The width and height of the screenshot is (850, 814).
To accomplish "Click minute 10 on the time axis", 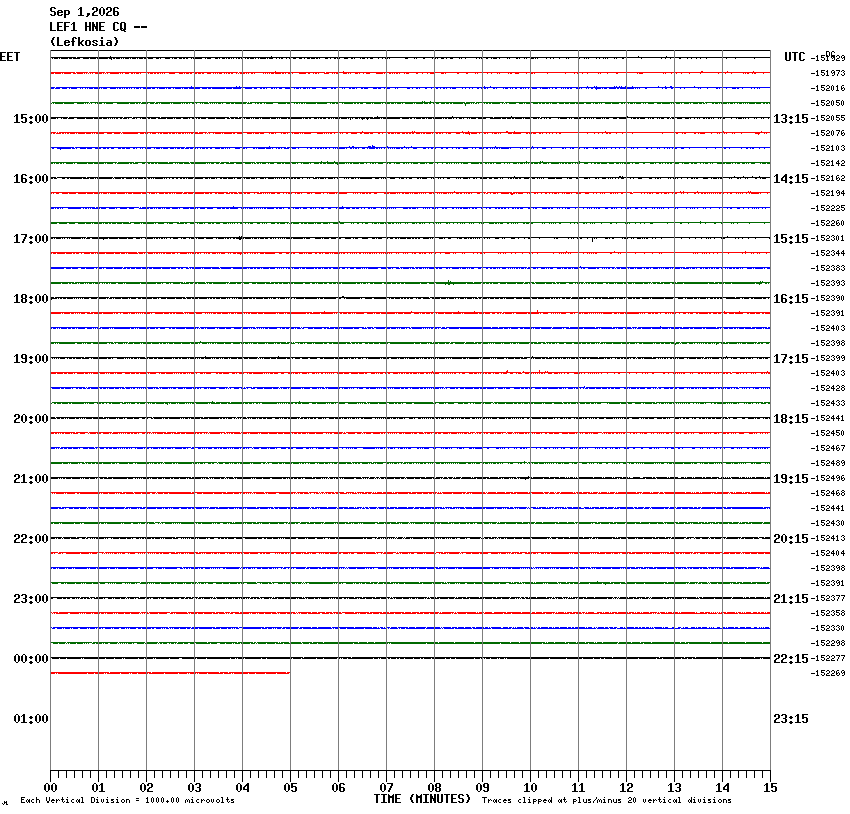I will (530, 788).
